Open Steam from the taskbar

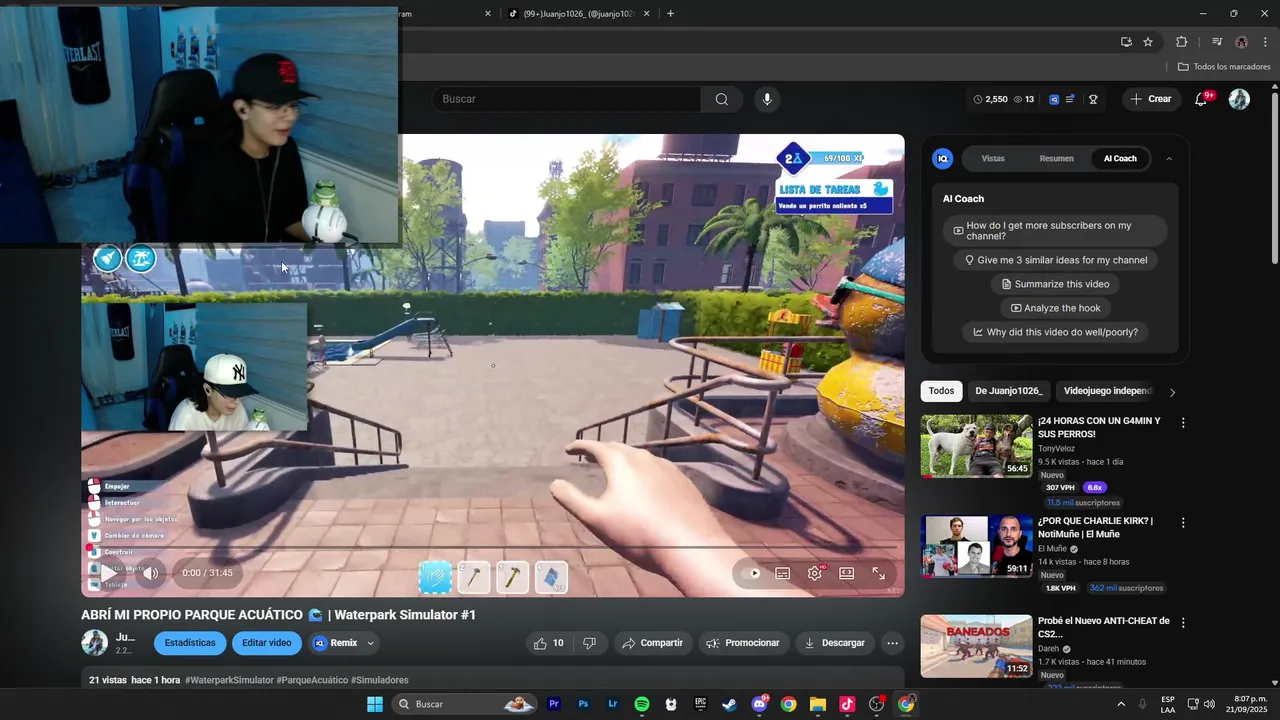coord(730,704)
